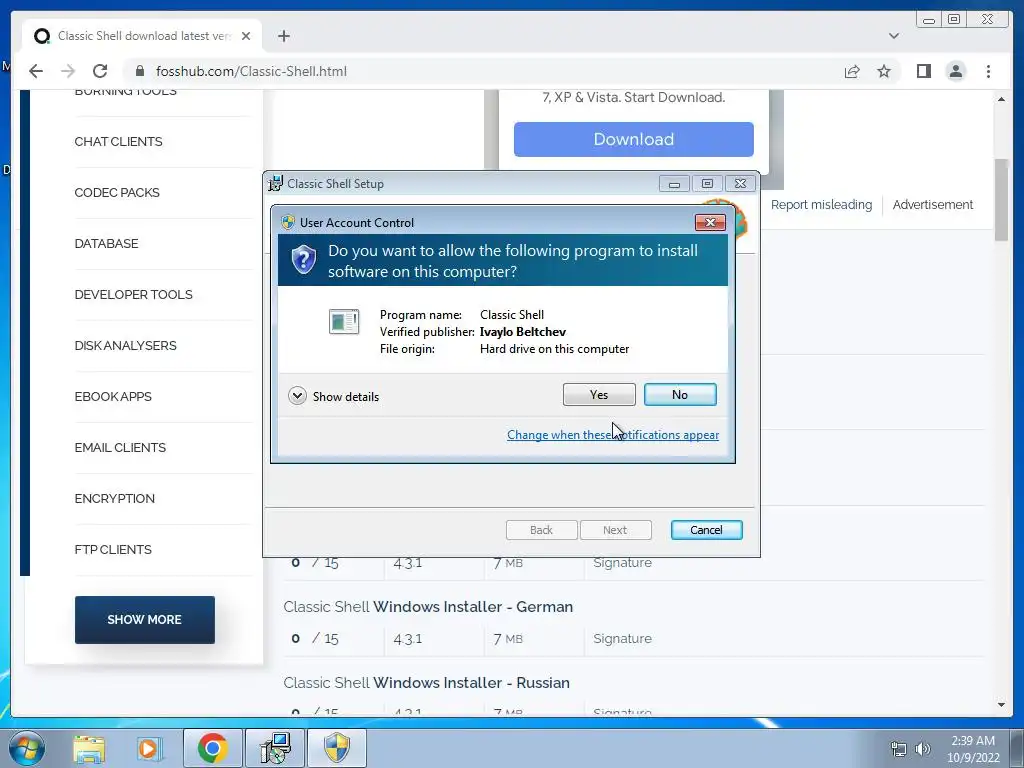This screenshot has height=768, width=1024.
Task: Open CHAT CLIENTS category
Action: (x=118, y=142)
